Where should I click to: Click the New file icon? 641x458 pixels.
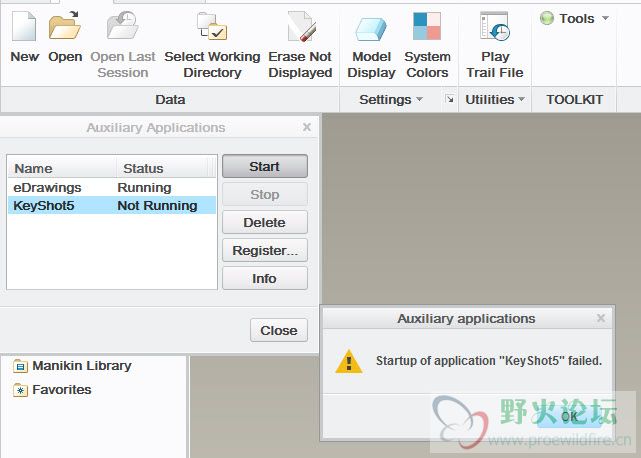pos(24,26)
